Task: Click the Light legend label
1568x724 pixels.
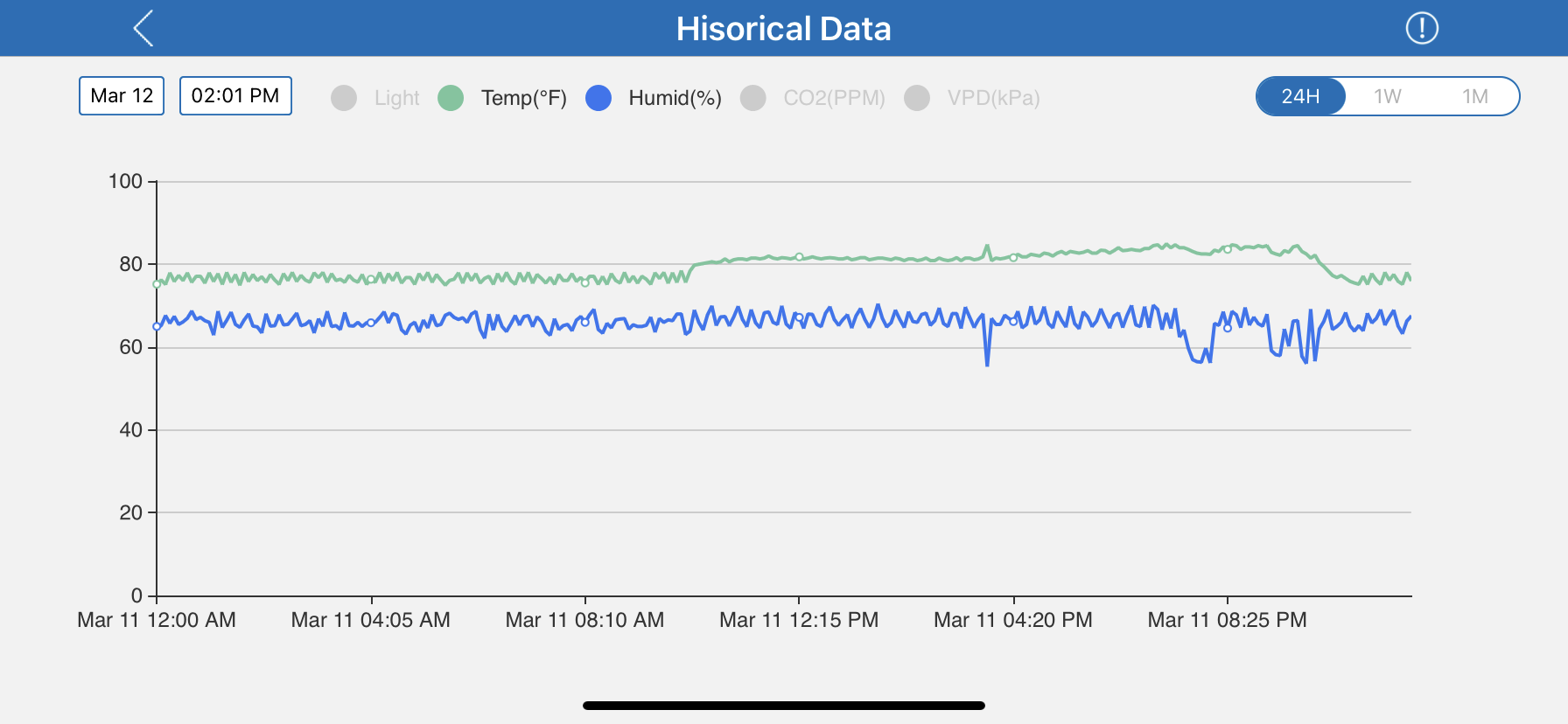Action: [397, 98]
